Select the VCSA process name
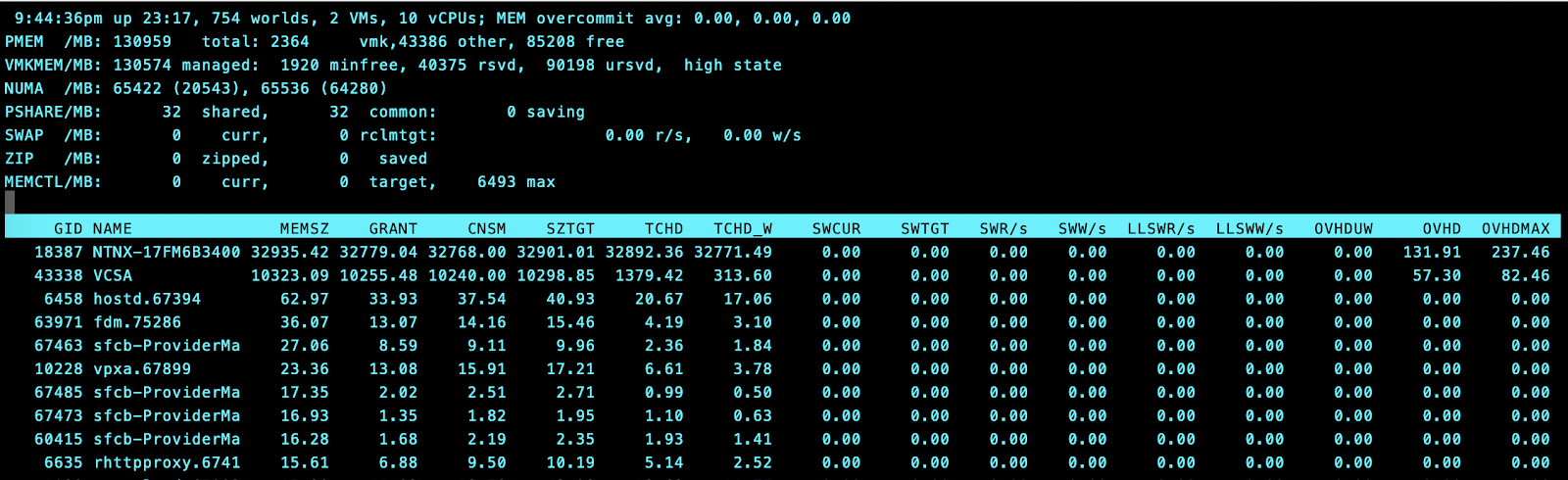Screen dimensions: 1568x480 click(x=113, y=275)
